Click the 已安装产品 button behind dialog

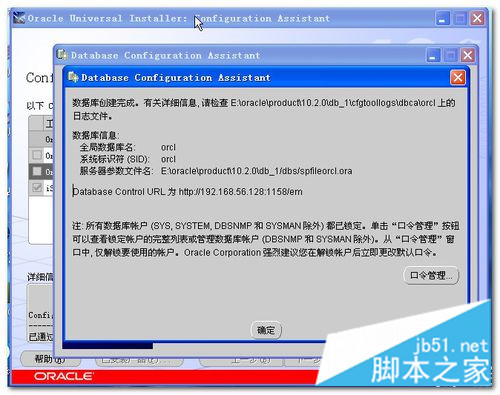139,360
